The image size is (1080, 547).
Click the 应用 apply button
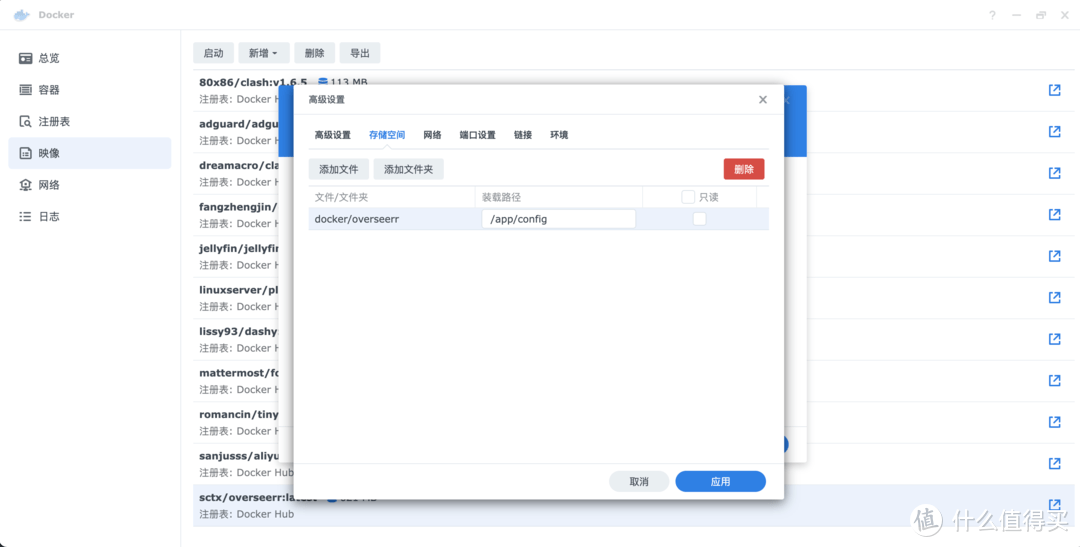pos(720,482)
